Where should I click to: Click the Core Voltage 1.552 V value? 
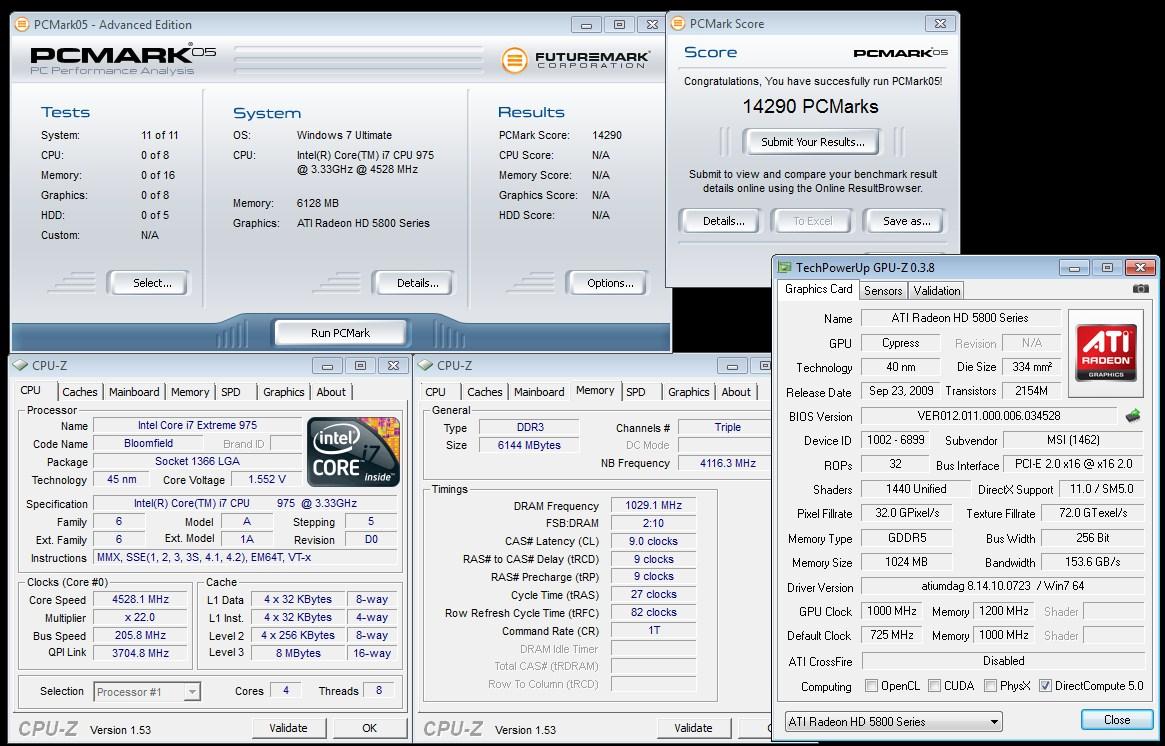pyautogui.click(x=267, y=480)
